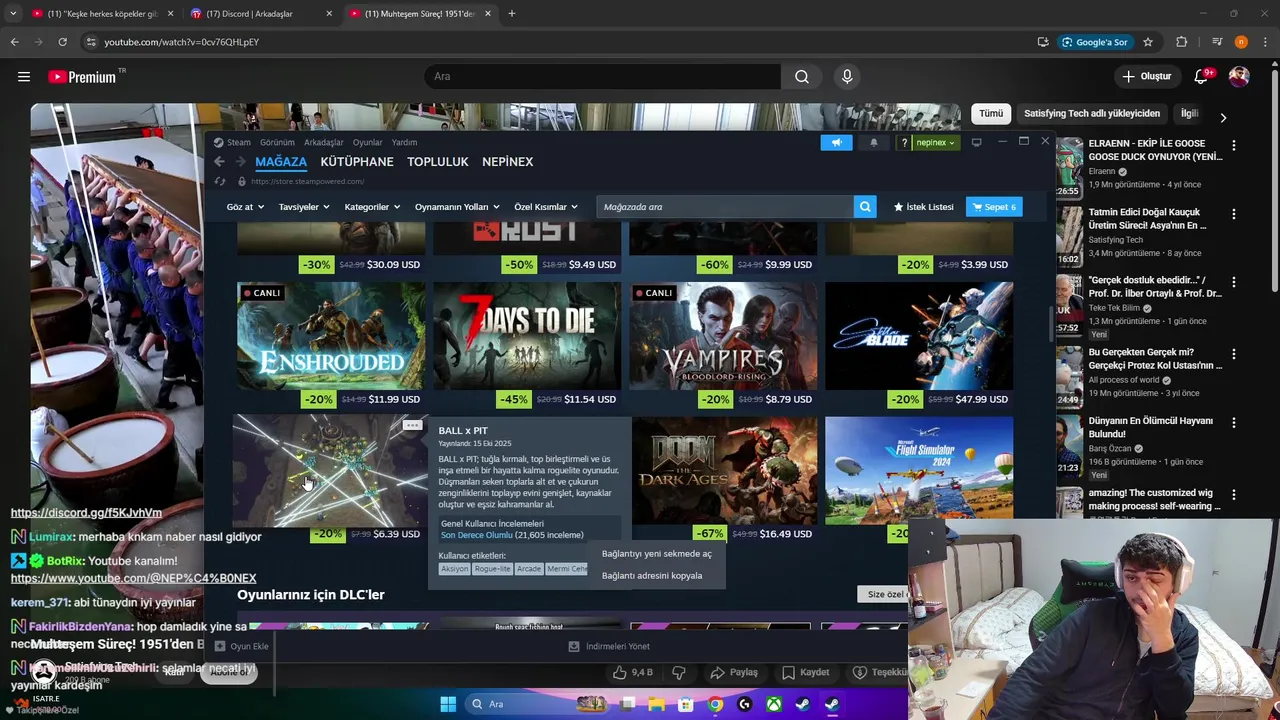Reload the Steam store page
Image resolution: width=1280 pixels, height=720 pixels.
(220, 181)
